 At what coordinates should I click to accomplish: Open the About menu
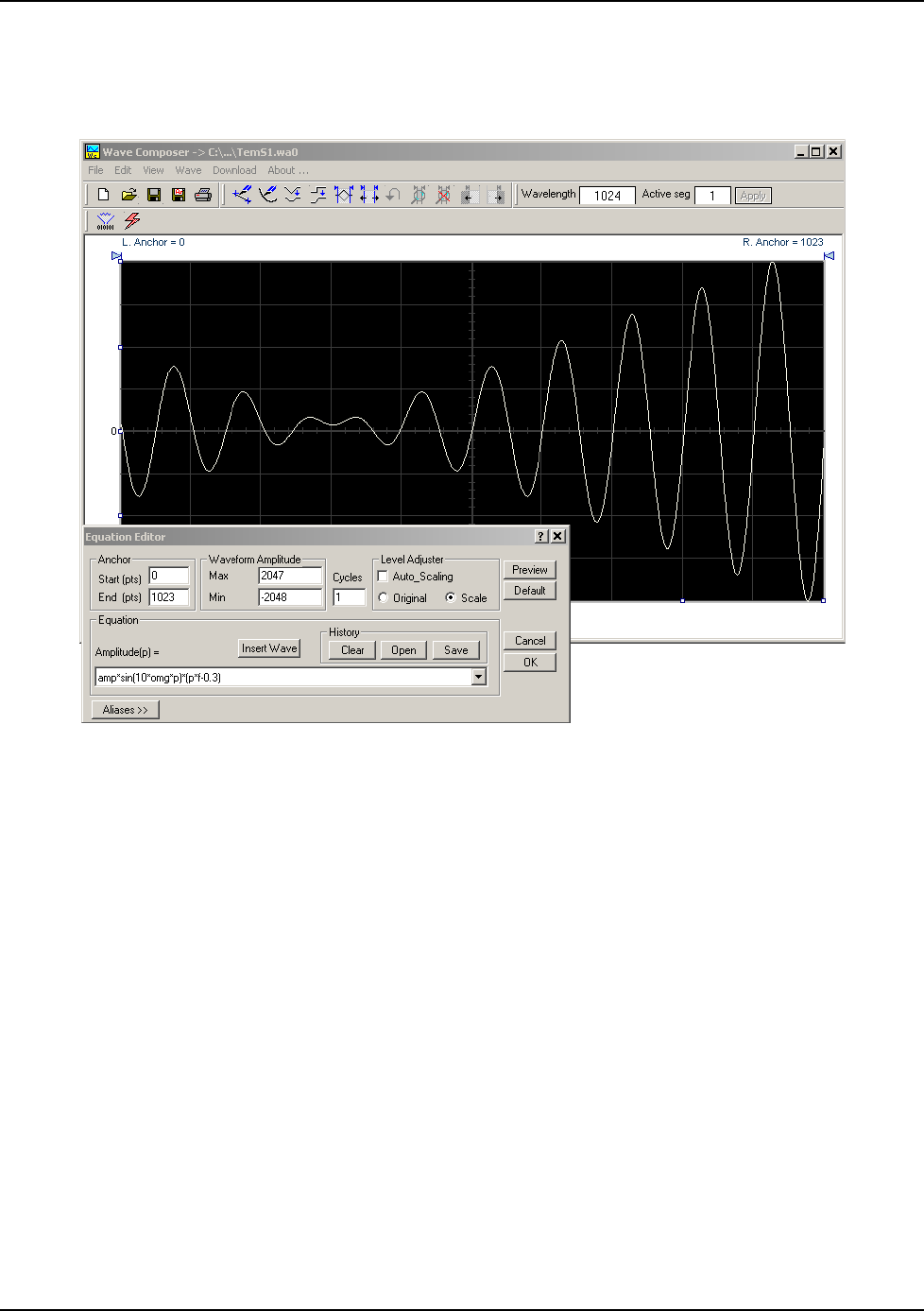coord(287,171)
